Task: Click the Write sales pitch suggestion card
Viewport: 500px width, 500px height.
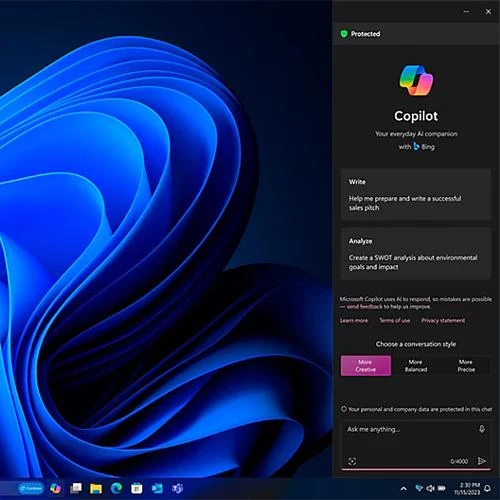Action: tap(416, 194)
